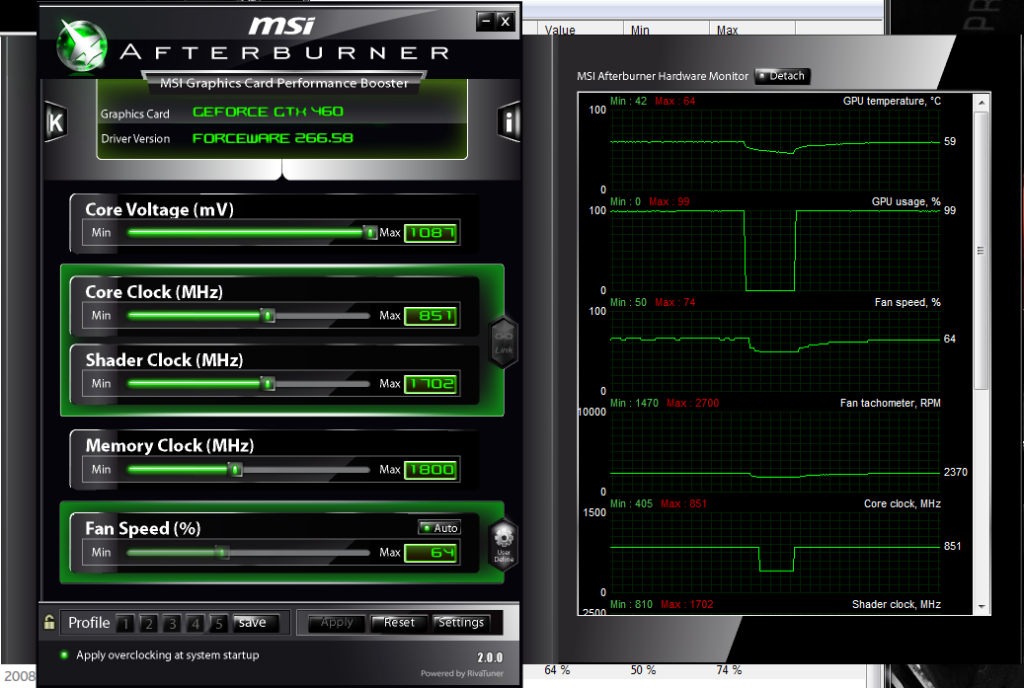Viewport: 1024px width, 688px height.
Task: Click the profile lock padlock icon
Action: (x=49, y=623)
